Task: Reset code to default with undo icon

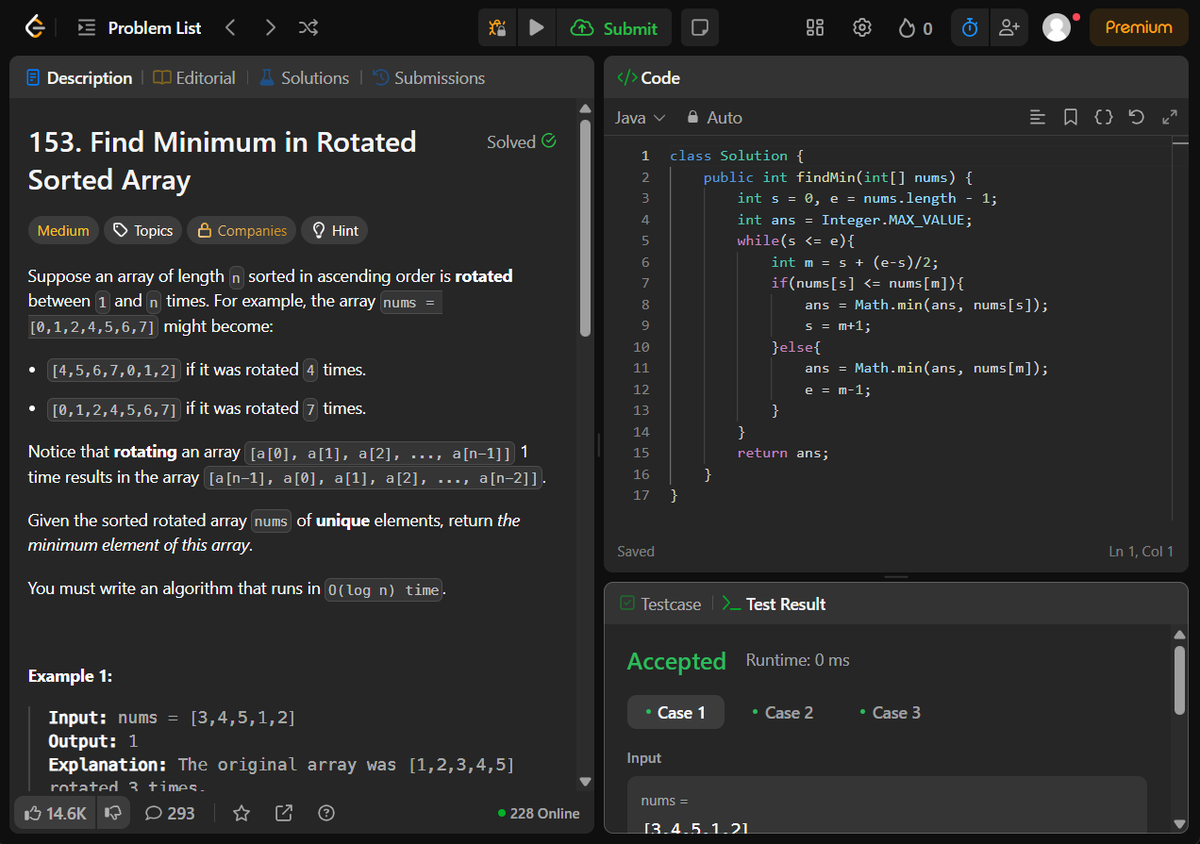Action: [1136, 118]
